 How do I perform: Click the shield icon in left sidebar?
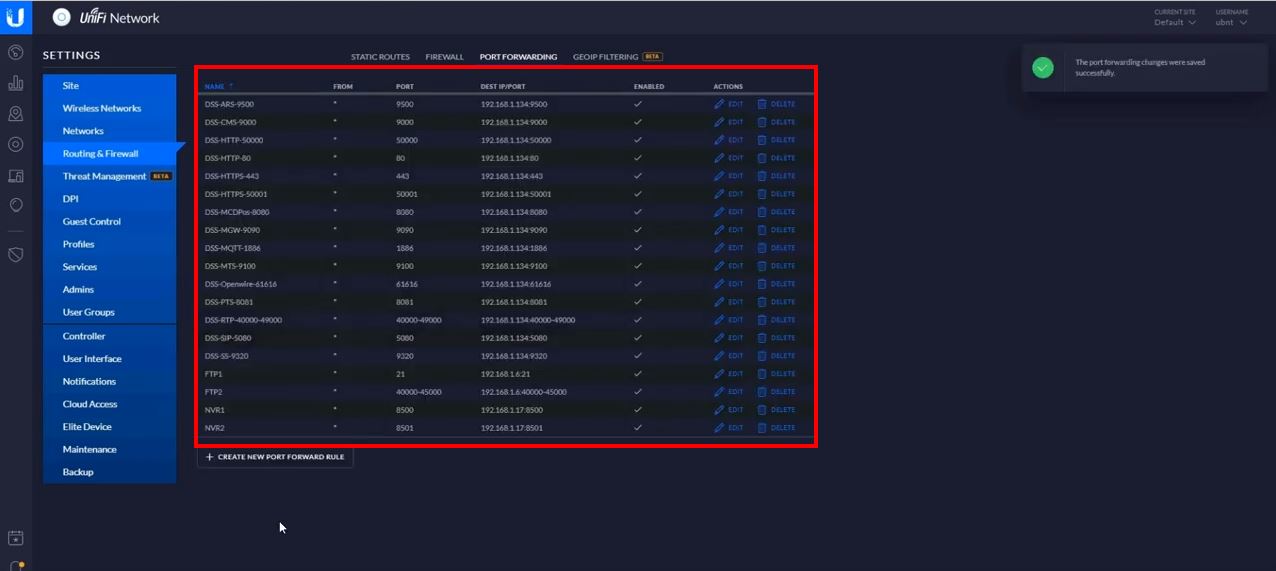pos(15,255)
